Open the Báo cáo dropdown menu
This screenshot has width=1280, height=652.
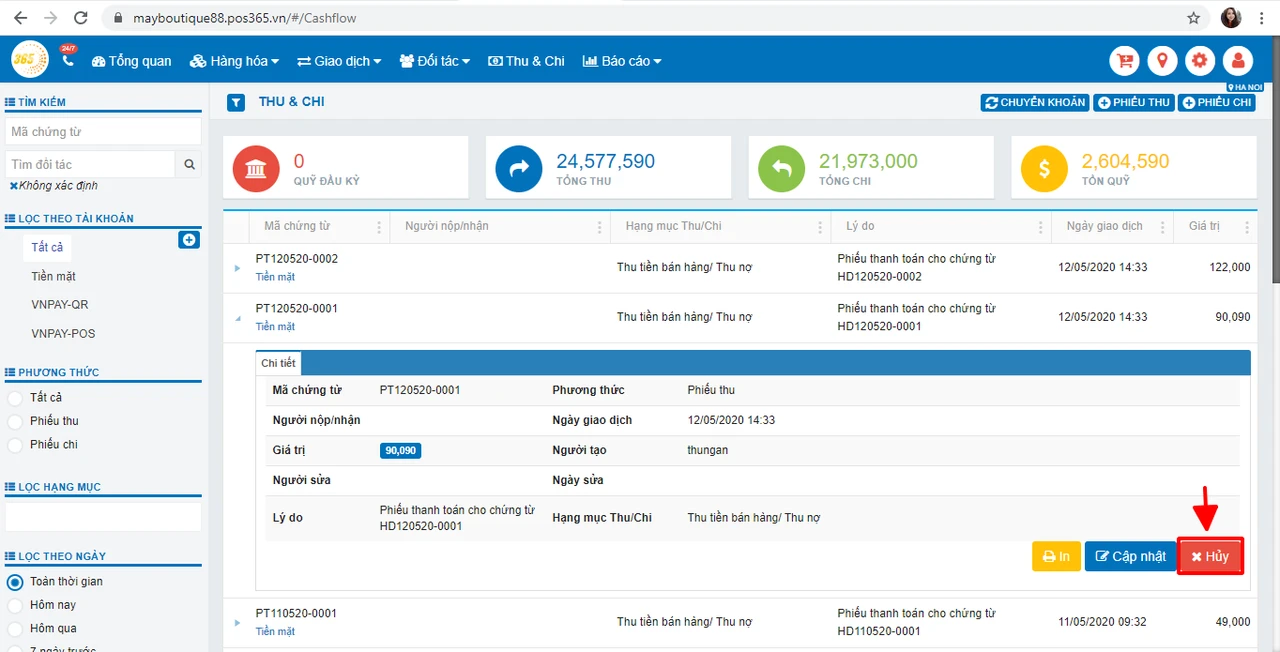coord(622,61)
